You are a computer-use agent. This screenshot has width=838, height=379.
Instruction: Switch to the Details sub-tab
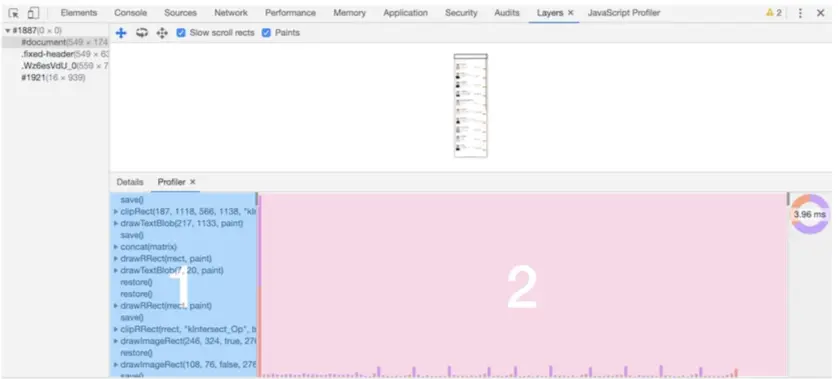[x=130, y=182]
